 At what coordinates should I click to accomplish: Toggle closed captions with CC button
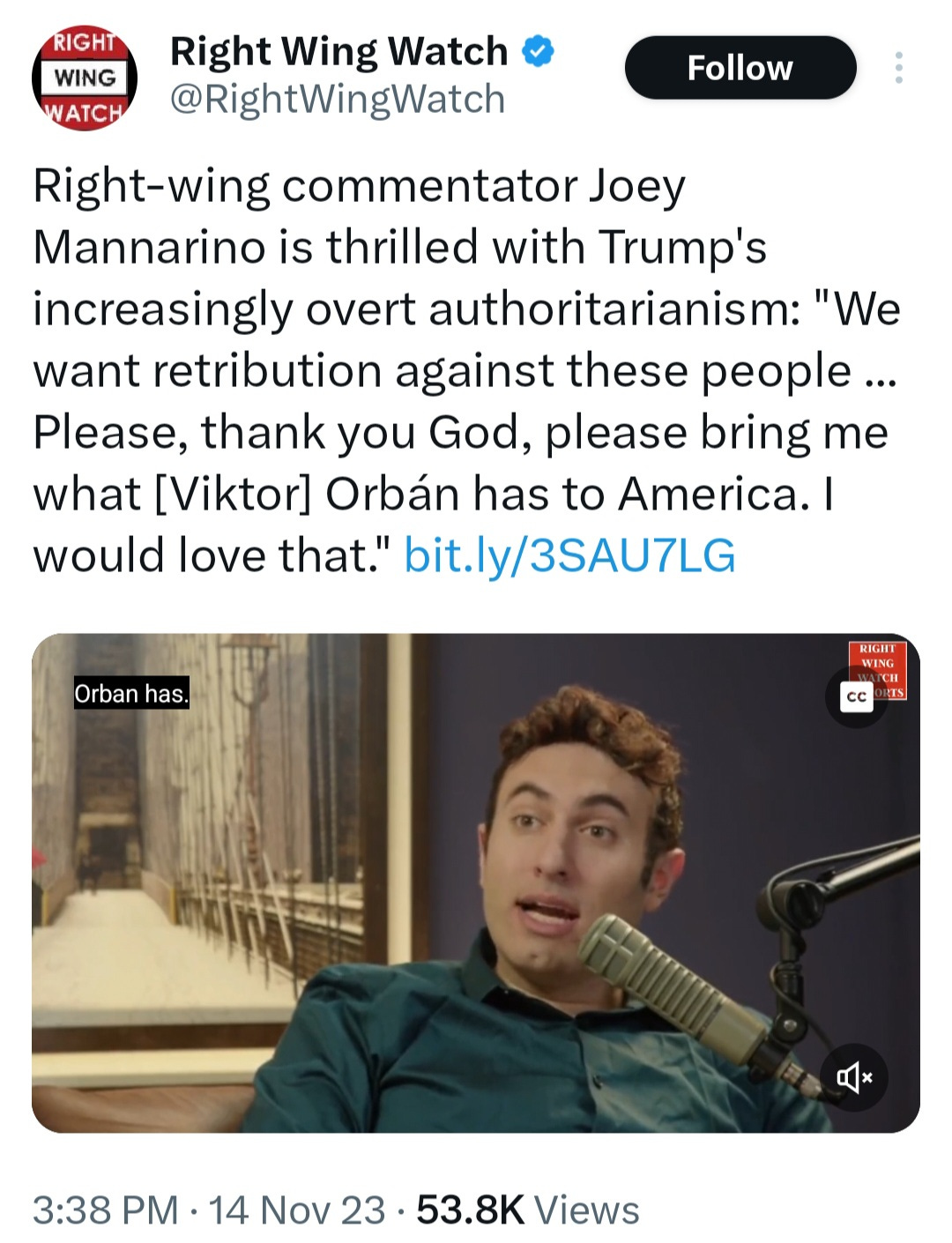856,697
